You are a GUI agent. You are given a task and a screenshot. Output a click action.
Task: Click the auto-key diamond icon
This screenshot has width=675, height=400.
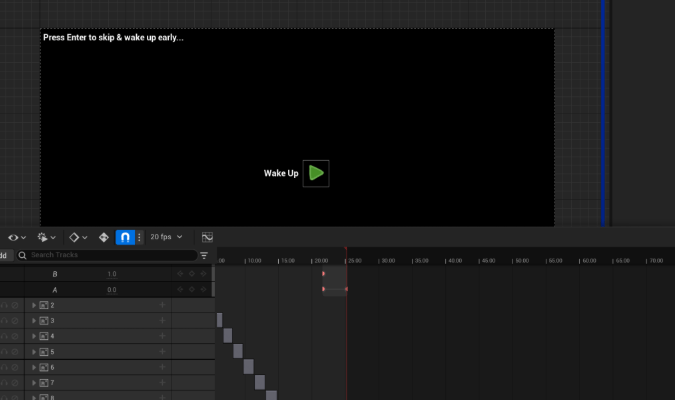(103, 238)
